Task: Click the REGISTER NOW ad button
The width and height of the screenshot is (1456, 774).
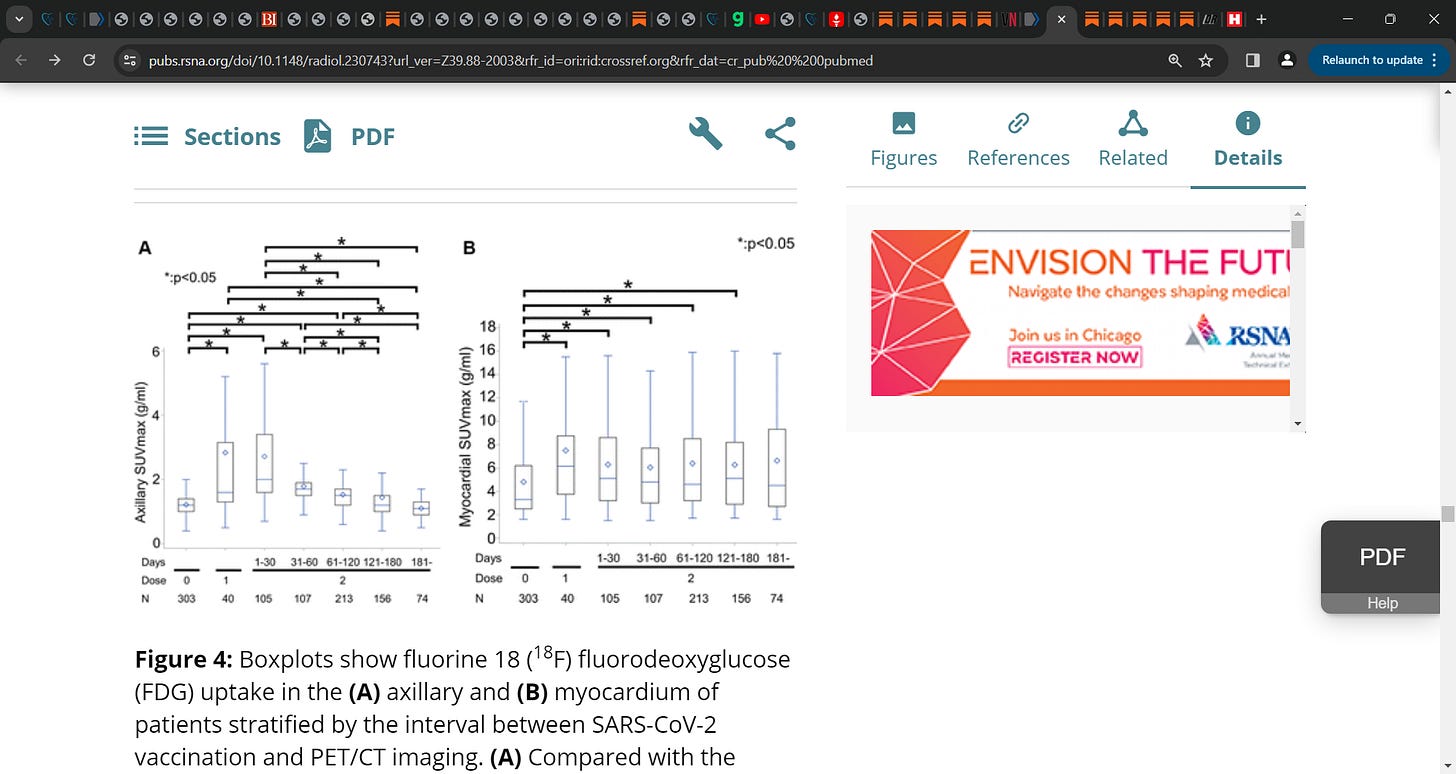Action: pos(1074,357)
